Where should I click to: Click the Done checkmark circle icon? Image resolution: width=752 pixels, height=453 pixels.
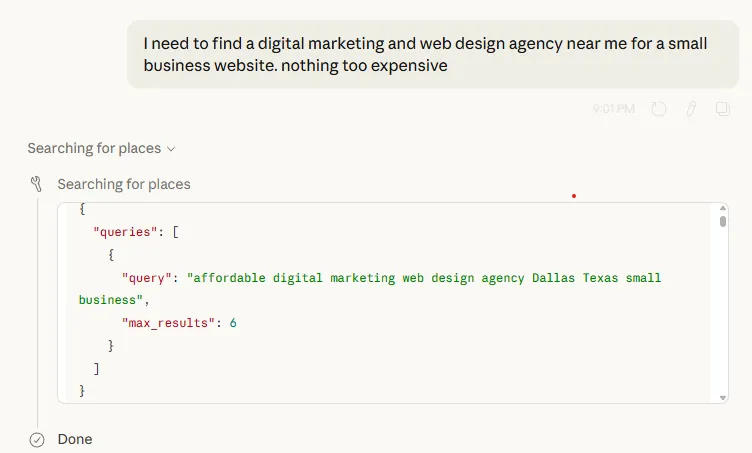coord(37,439)
